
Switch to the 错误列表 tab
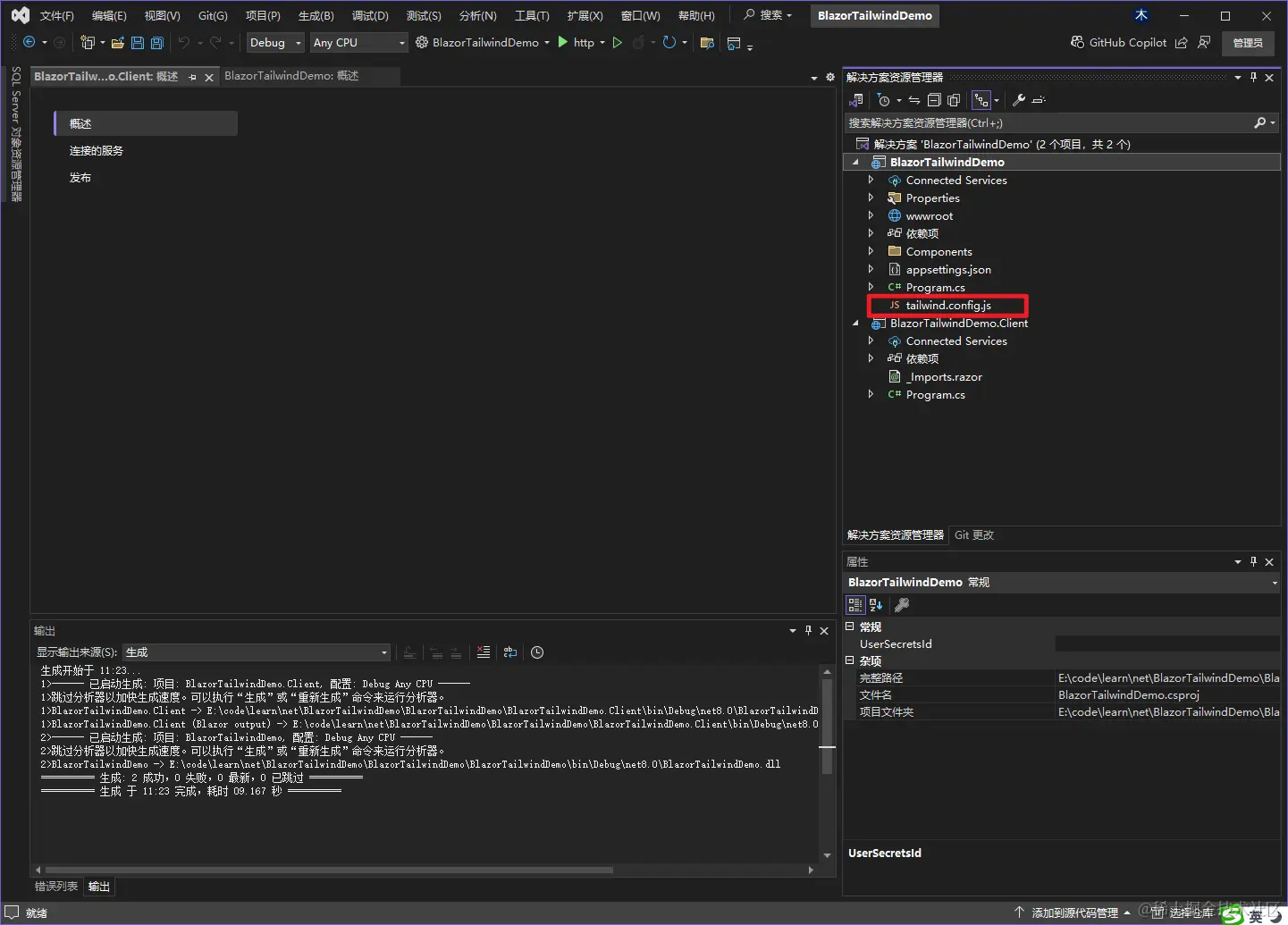point(56,887)
